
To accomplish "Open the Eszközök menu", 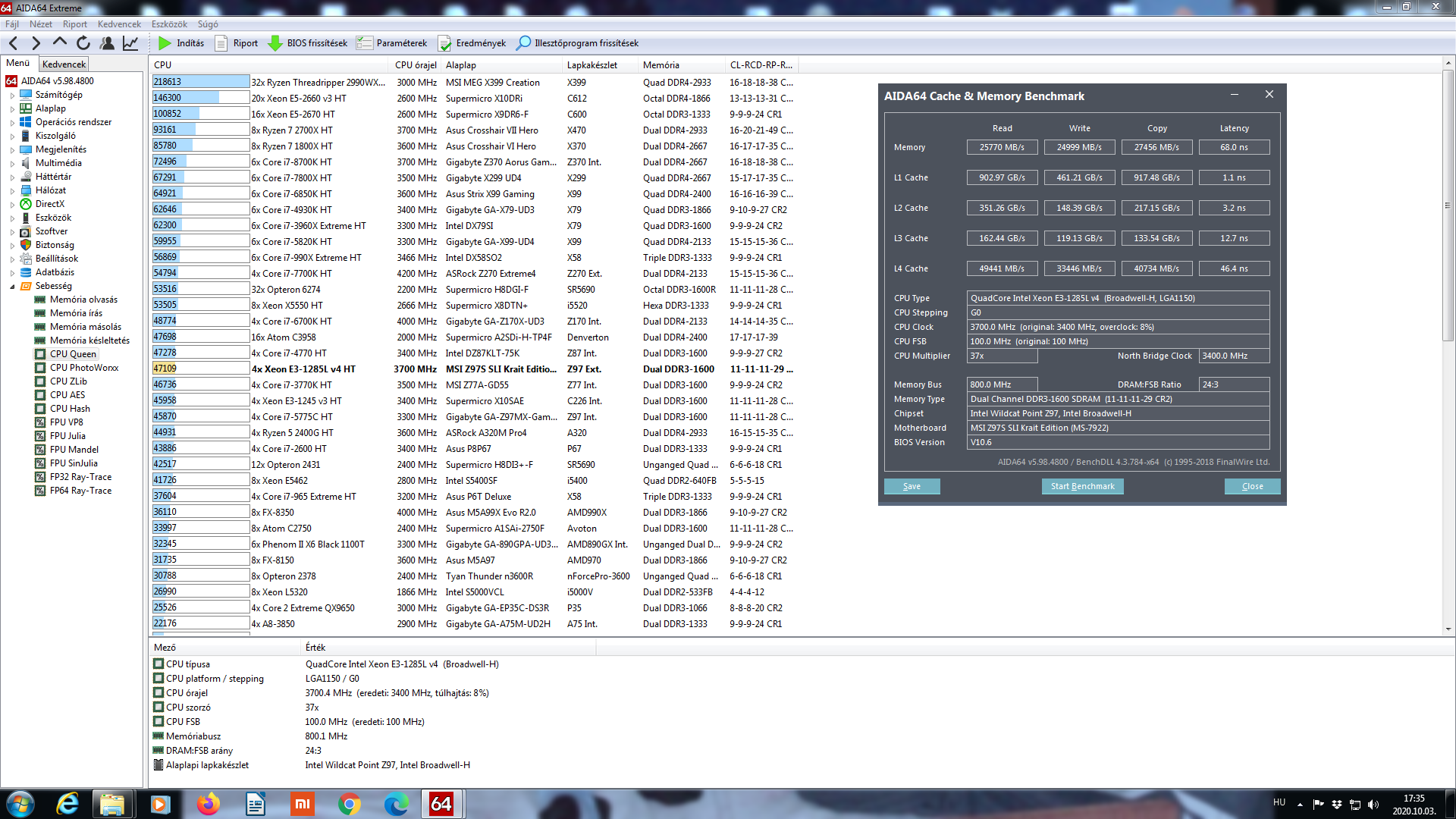I will point(169,24).
